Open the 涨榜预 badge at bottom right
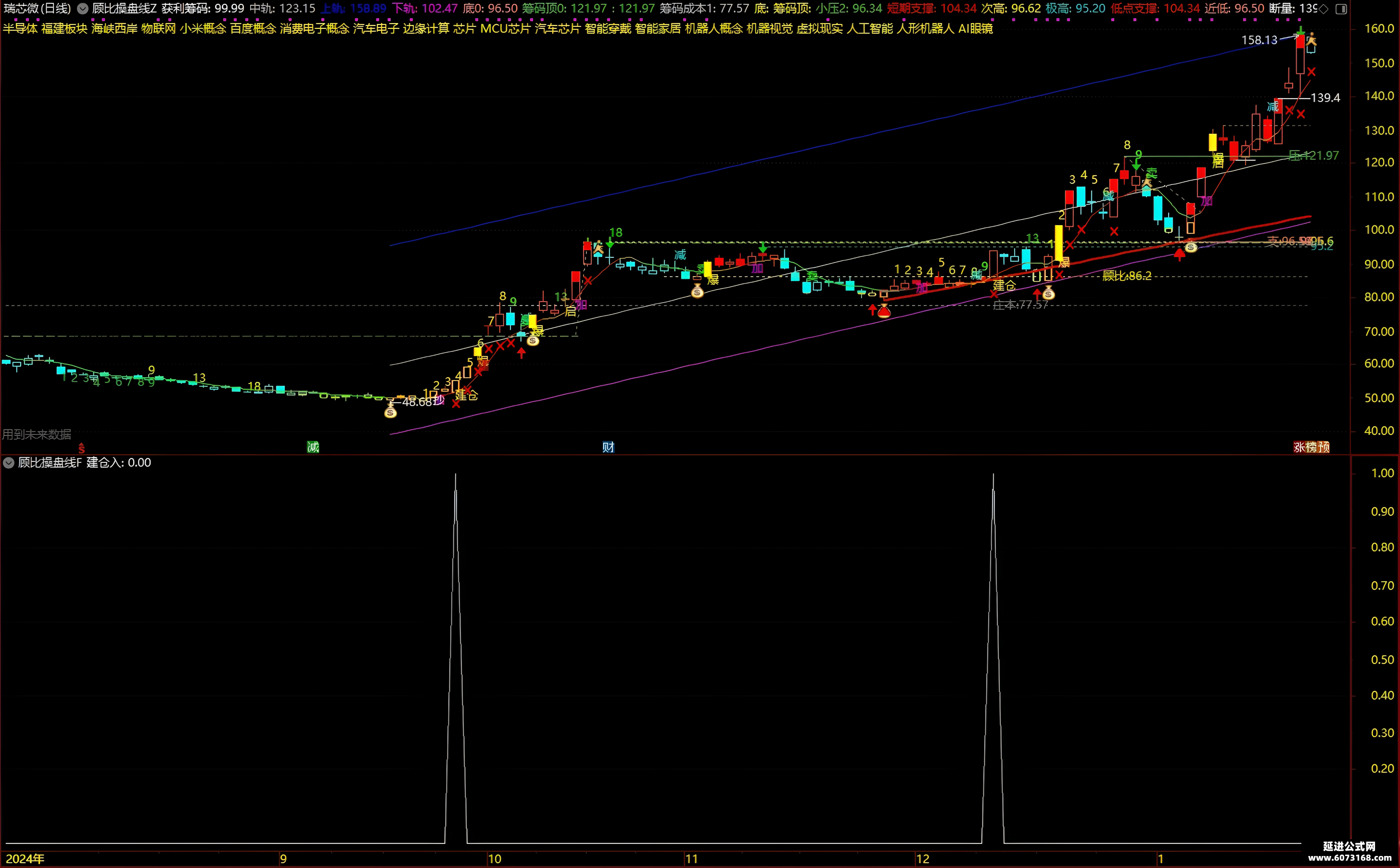 pos(1311,447)
